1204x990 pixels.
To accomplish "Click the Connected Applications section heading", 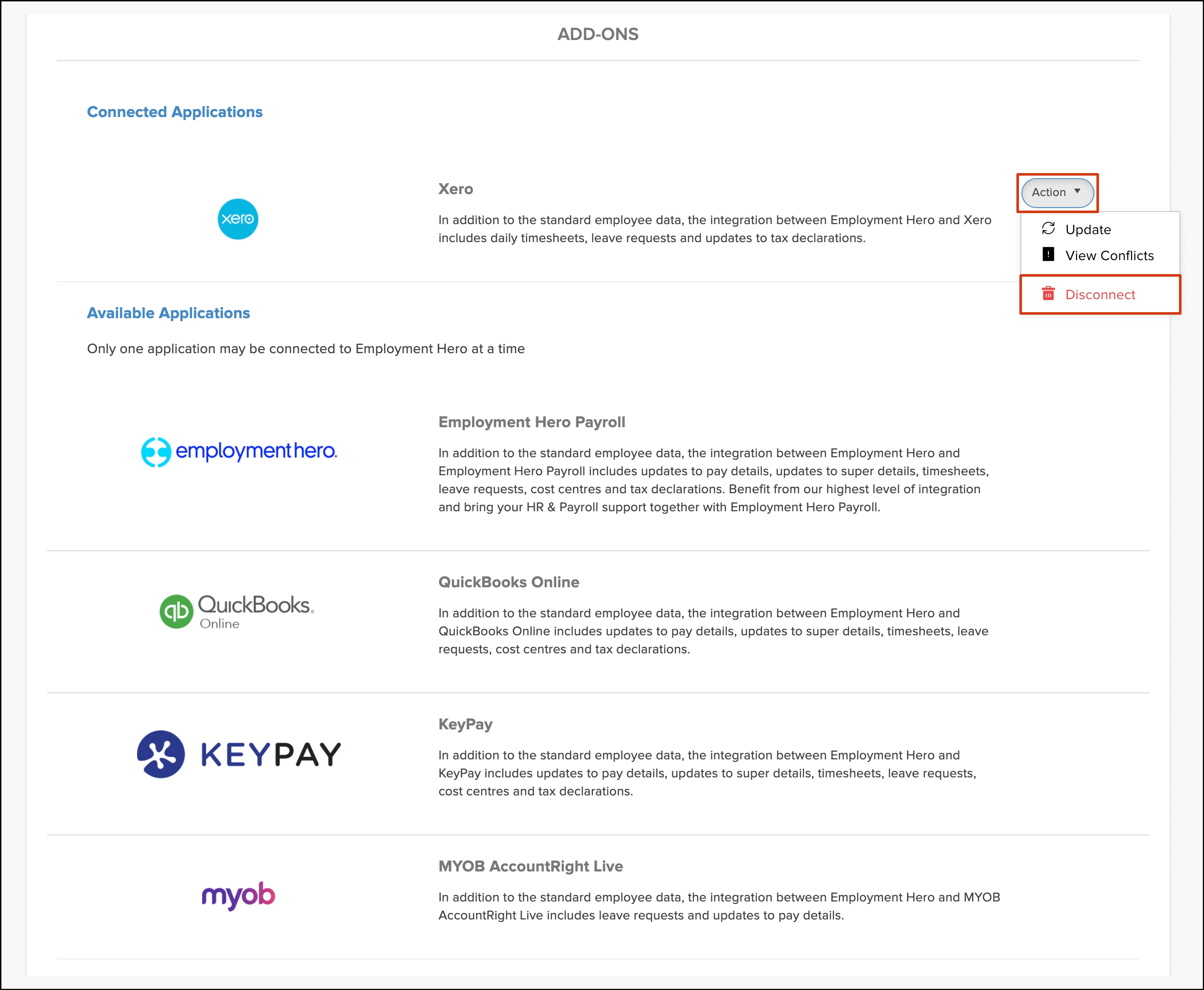I will 175,112.
